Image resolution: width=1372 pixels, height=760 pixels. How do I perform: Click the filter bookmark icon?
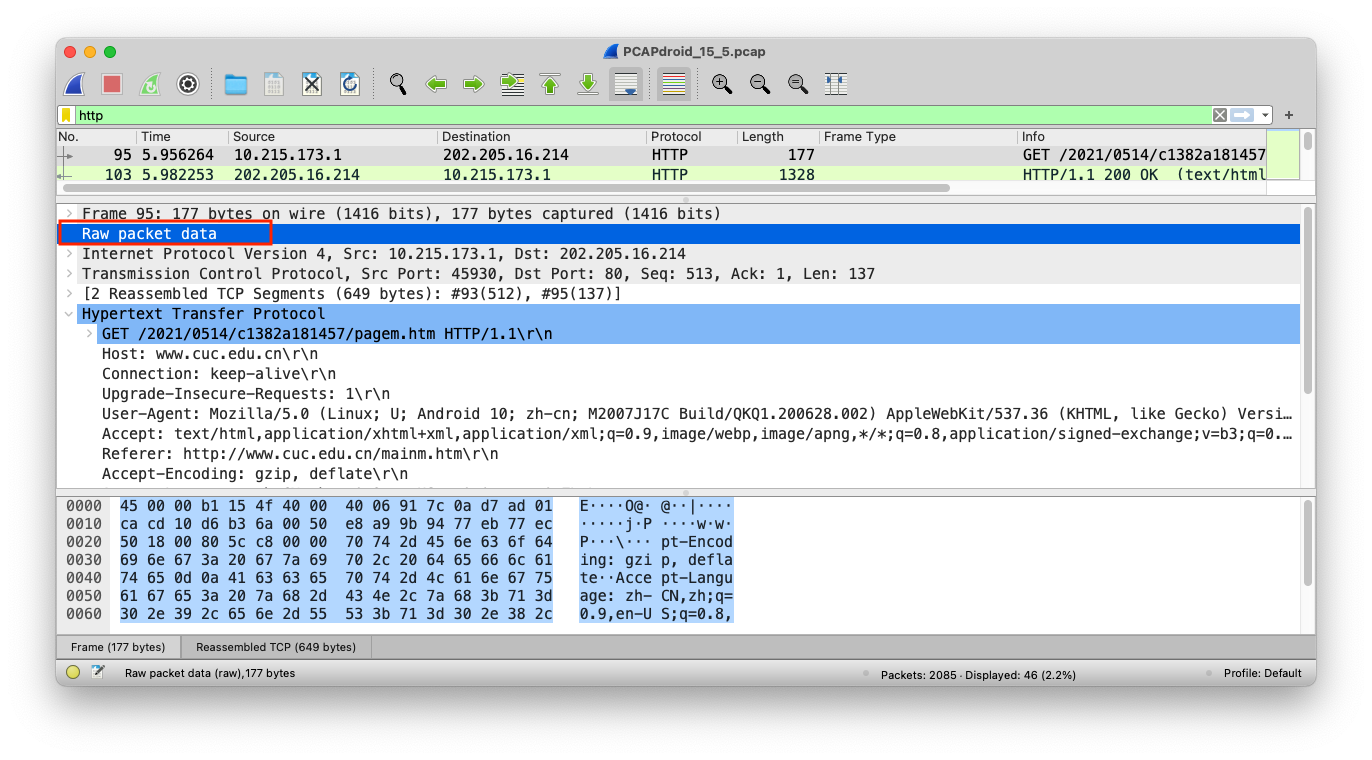pos(67,115)
